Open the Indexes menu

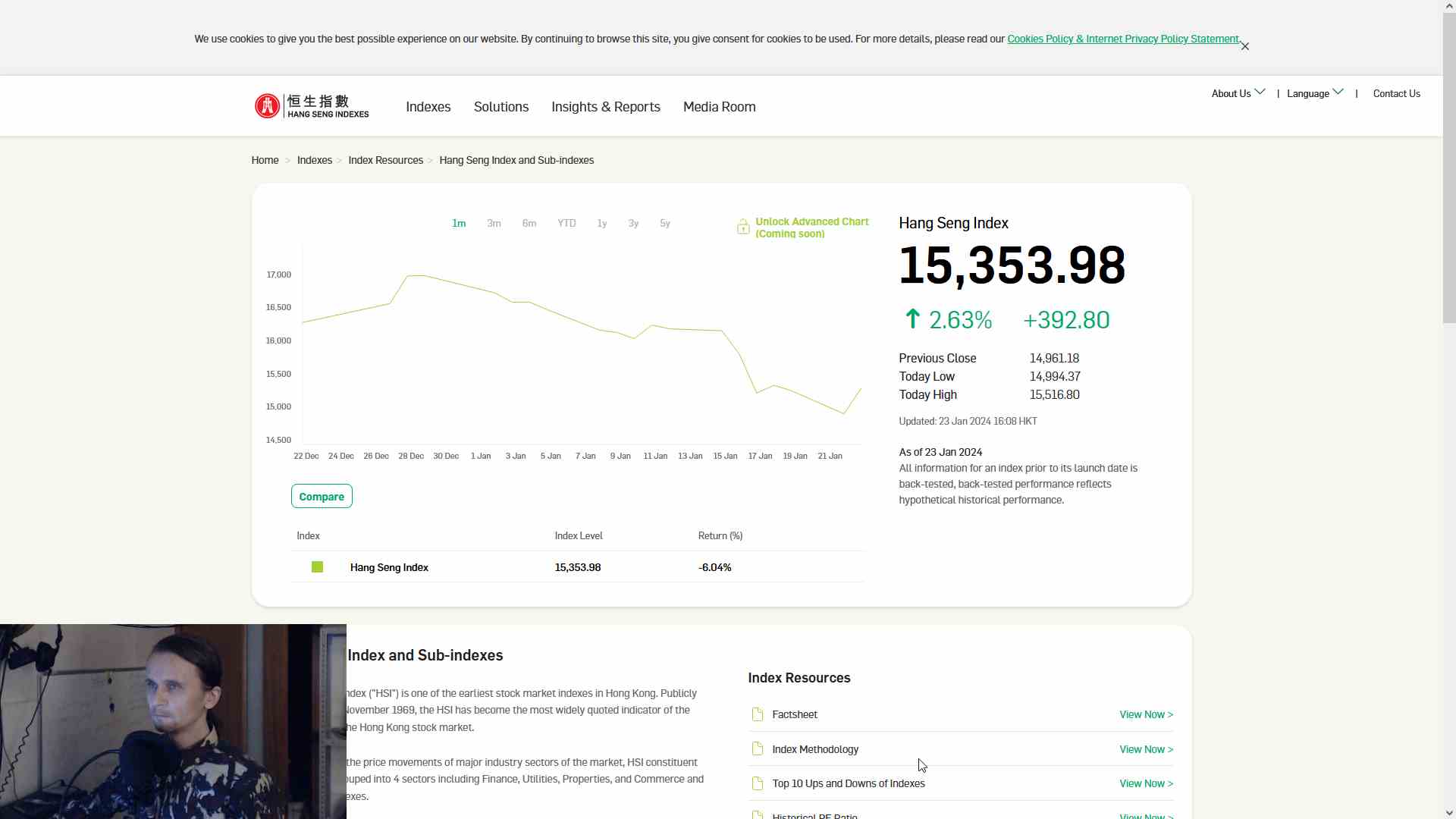[428, 107]
